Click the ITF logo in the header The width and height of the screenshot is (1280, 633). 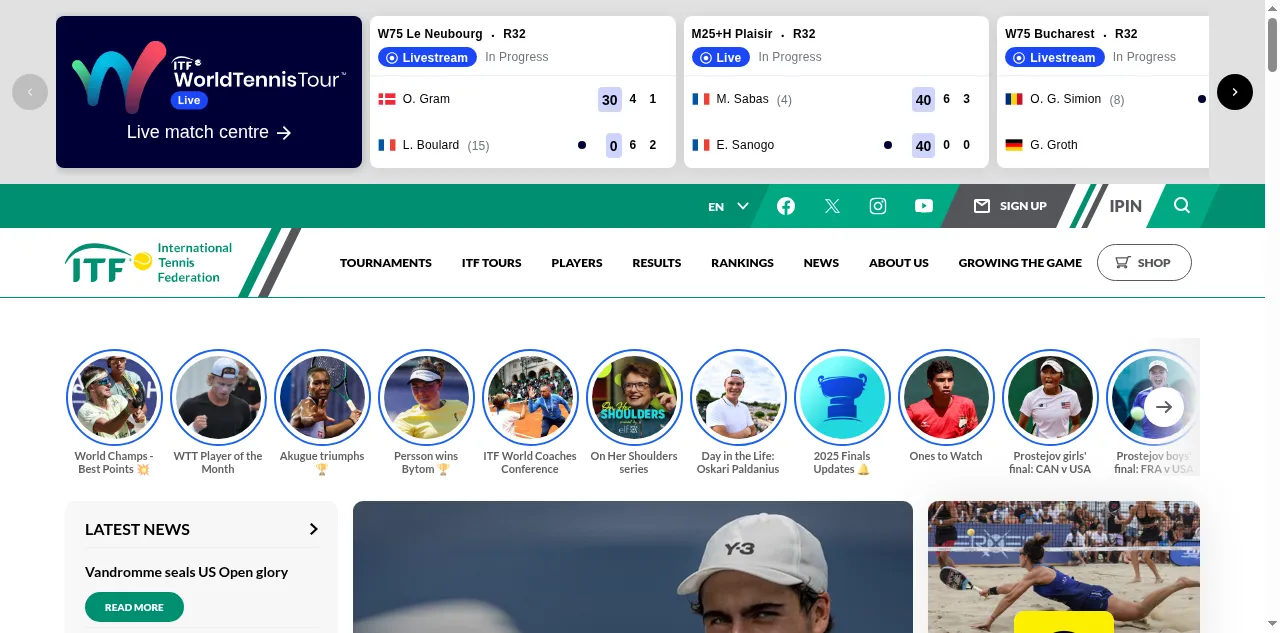coord(149,263)
